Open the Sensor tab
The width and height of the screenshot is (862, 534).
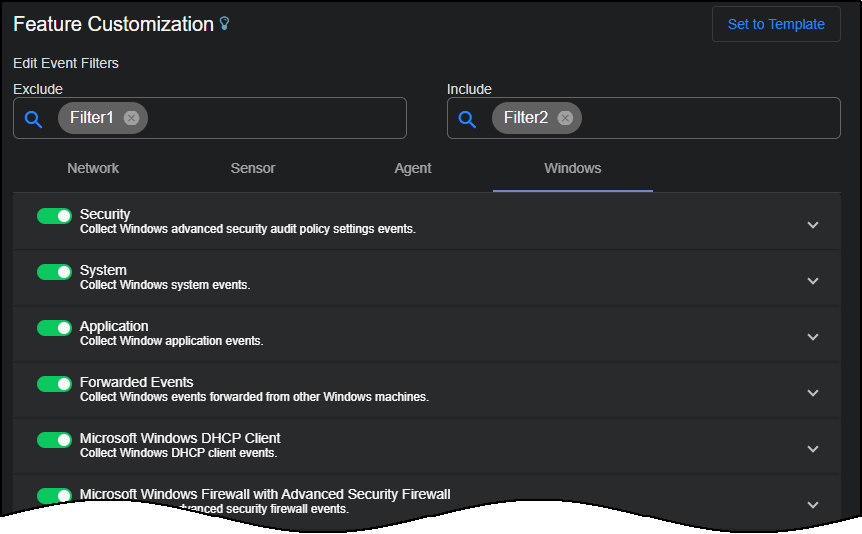click(x=253, y=168)
